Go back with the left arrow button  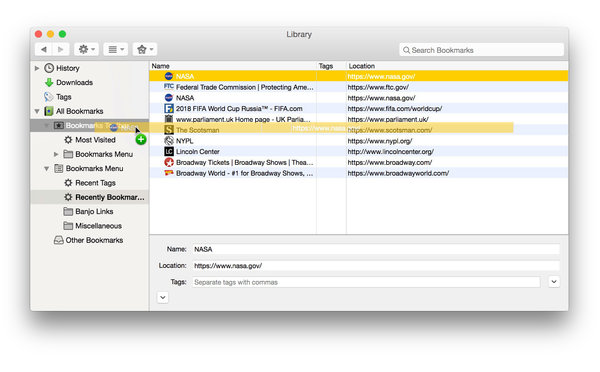[44, 49]
